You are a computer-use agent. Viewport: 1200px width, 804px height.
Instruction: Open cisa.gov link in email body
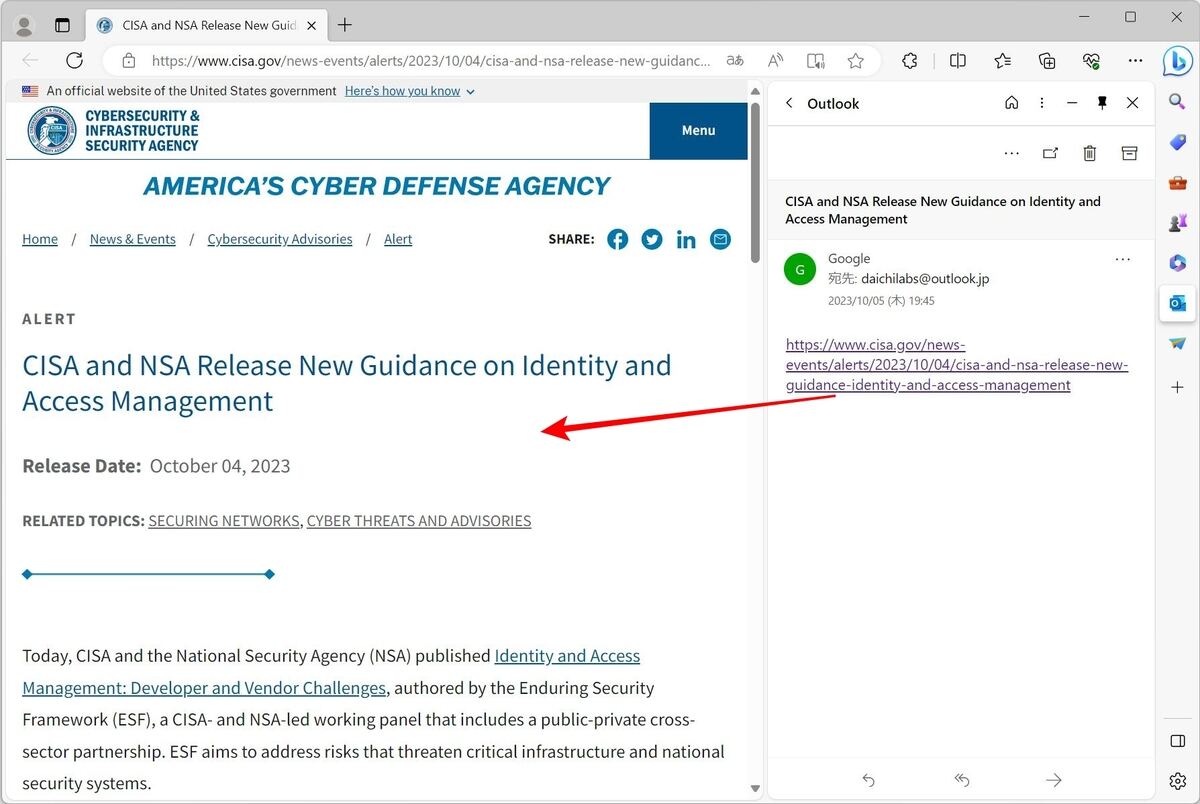tap(957, 365)
